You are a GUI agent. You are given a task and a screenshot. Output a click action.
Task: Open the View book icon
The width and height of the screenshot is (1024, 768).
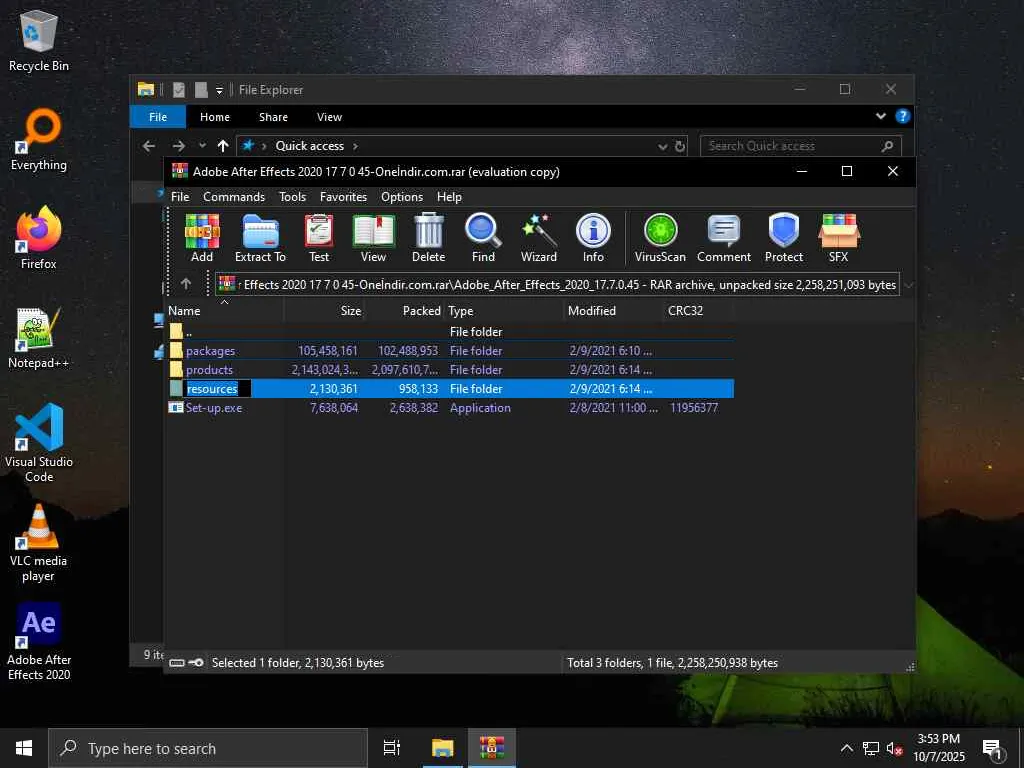374,238
